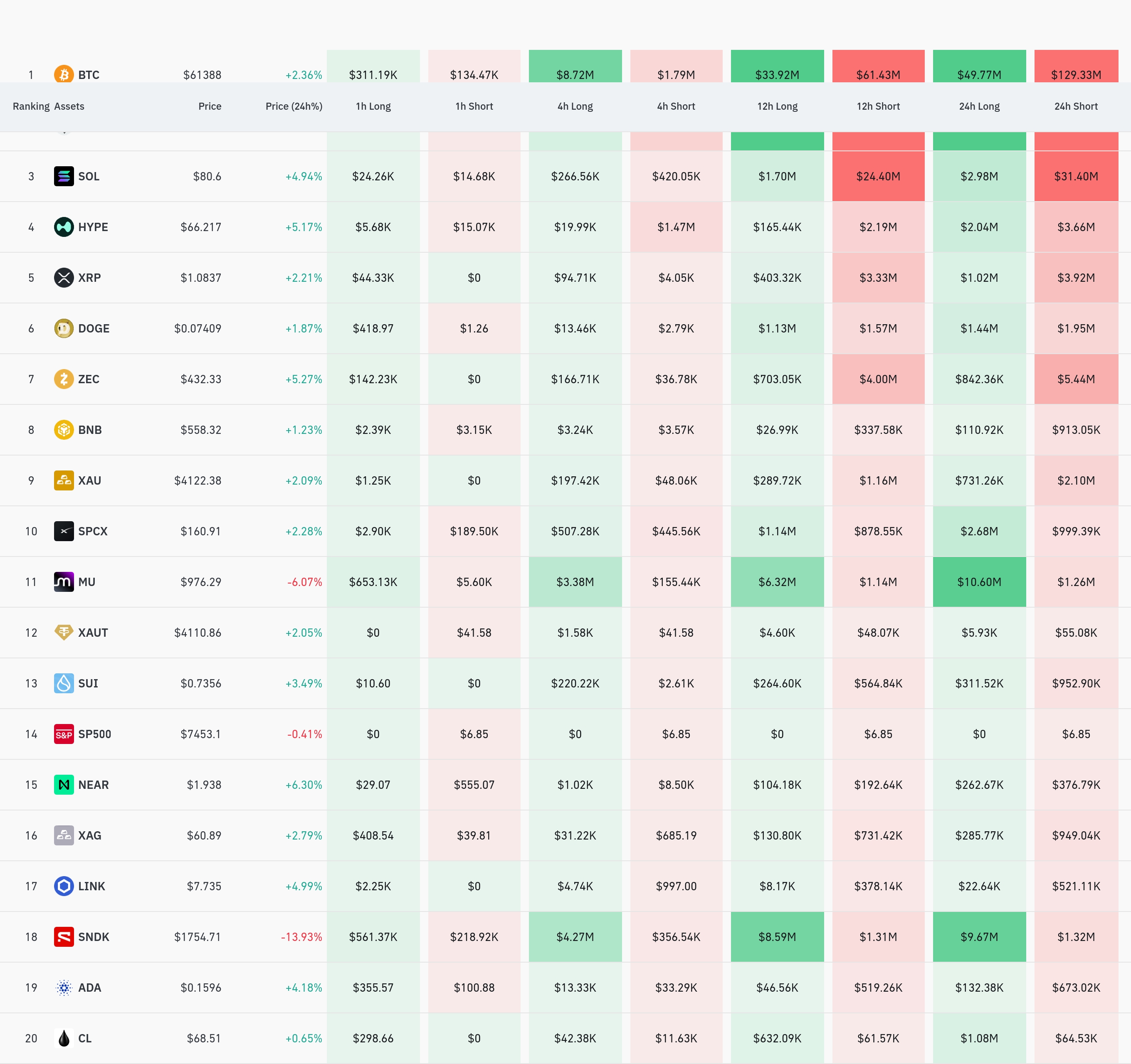The width and height of the screenshot is (1131, 1064).
Task: Select the SNDK red logo icon
Action: click(64, 937)
